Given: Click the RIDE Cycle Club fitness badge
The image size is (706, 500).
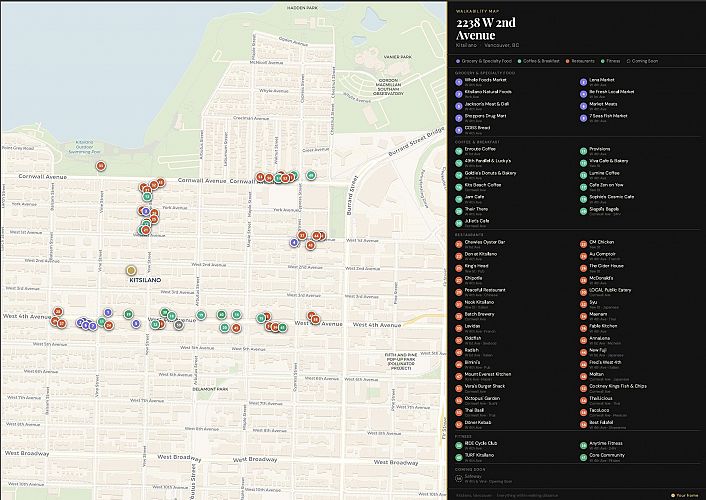Looking at the screenshot, I should [x=459, y=444].
